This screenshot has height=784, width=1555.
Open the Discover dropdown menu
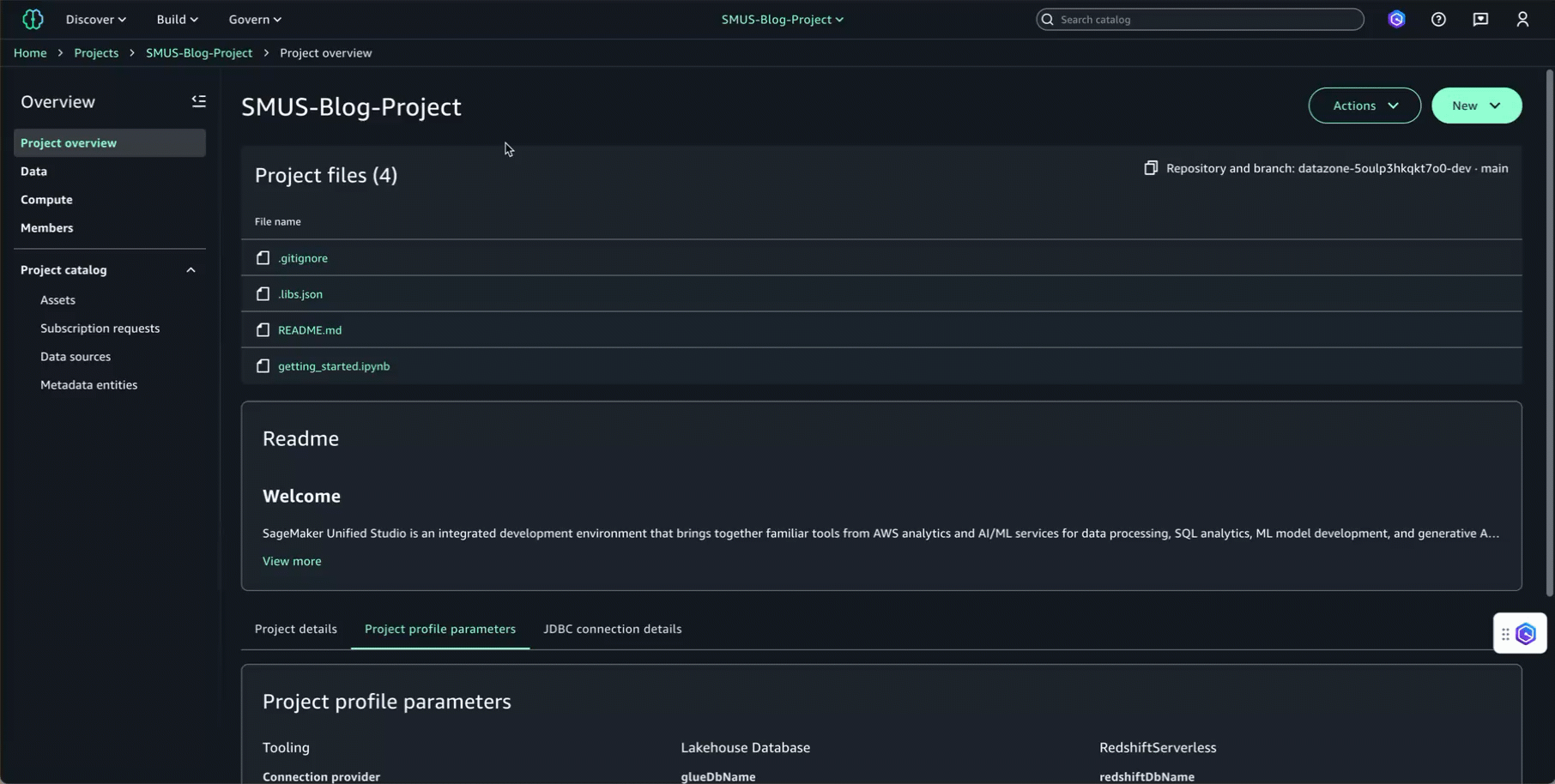pyautogui.click(x=96, y=19)
